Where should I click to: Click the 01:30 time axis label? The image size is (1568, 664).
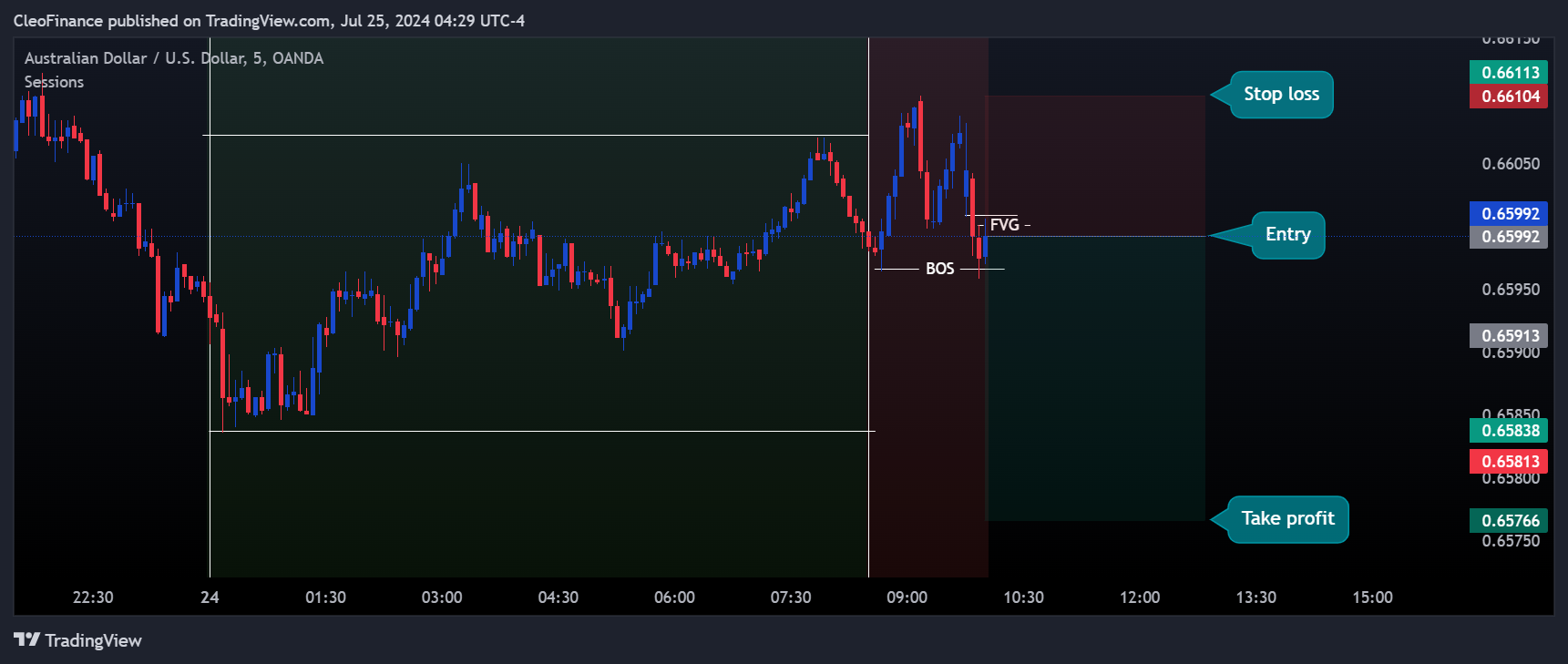(325, 598)
